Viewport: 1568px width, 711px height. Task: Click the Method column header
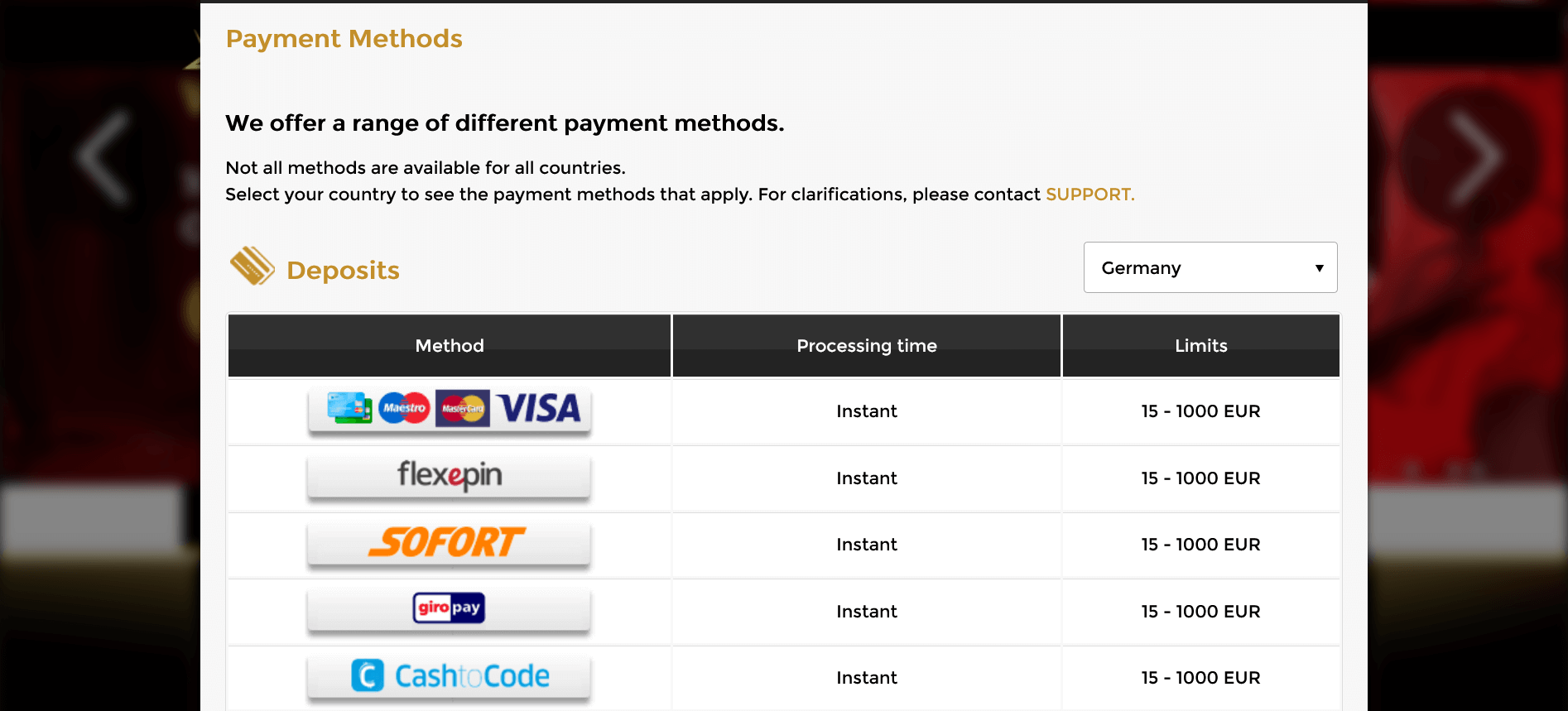coord(450,346)
